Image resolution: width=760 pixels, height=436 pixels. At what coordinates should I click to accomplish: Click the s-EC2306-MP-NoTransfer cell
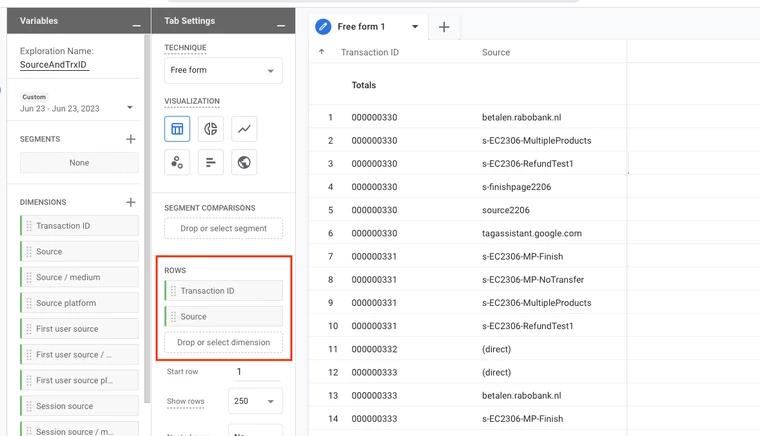(533, 280)
